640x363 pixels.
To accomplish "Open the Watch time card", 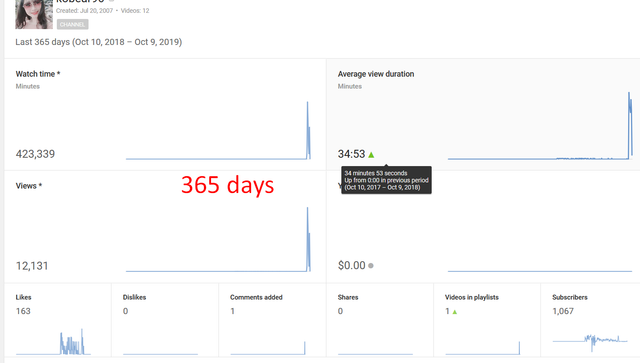I will coord(165,114).
